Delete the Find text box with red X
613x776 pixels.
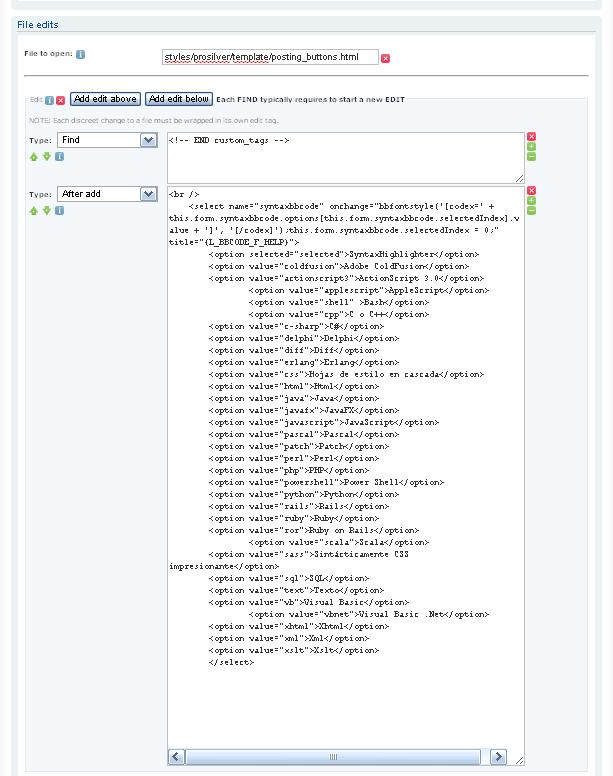click(x=532, y=136)
